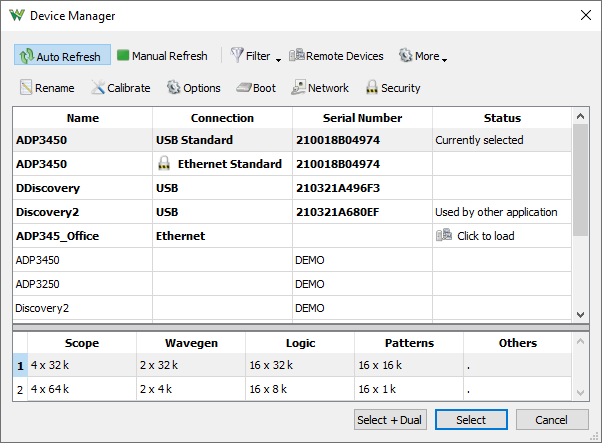The width and height of the screenshot is (602, 443).
Task: Expand the More menu
Action: (422, 56)
